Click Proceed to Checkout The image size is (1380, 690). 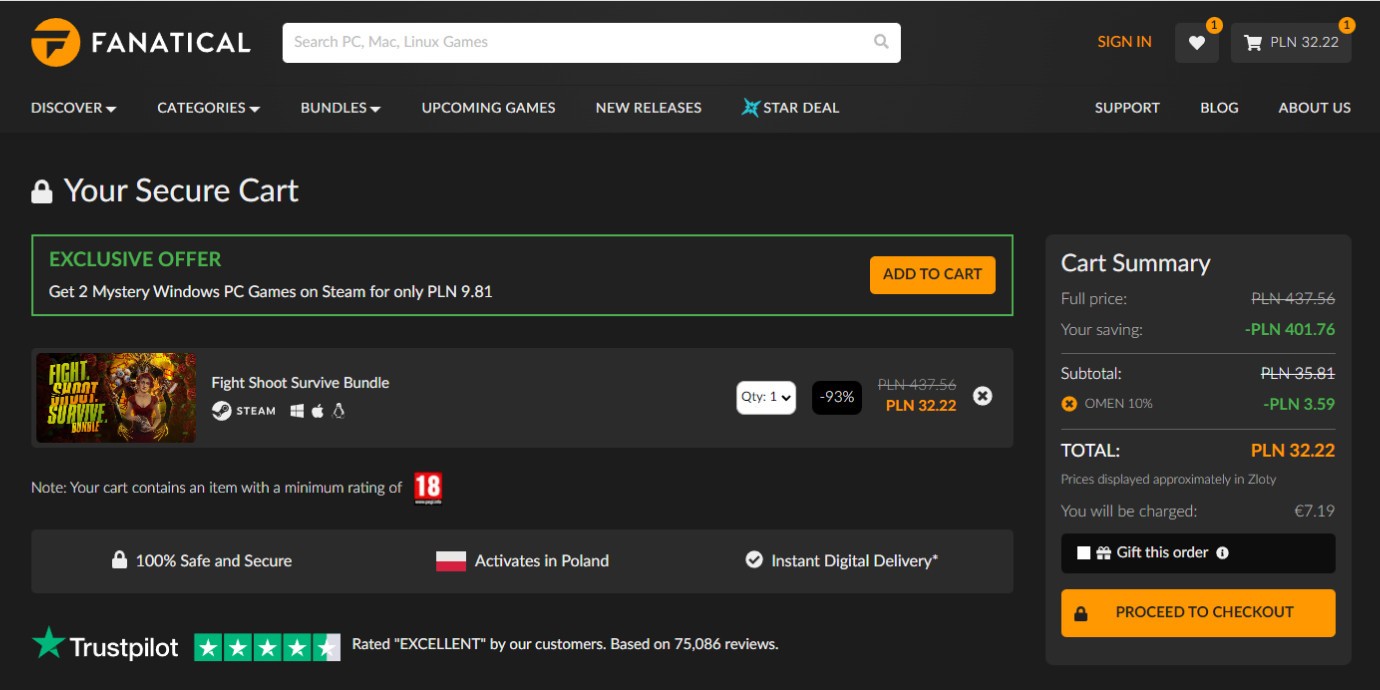point(1198,613)
